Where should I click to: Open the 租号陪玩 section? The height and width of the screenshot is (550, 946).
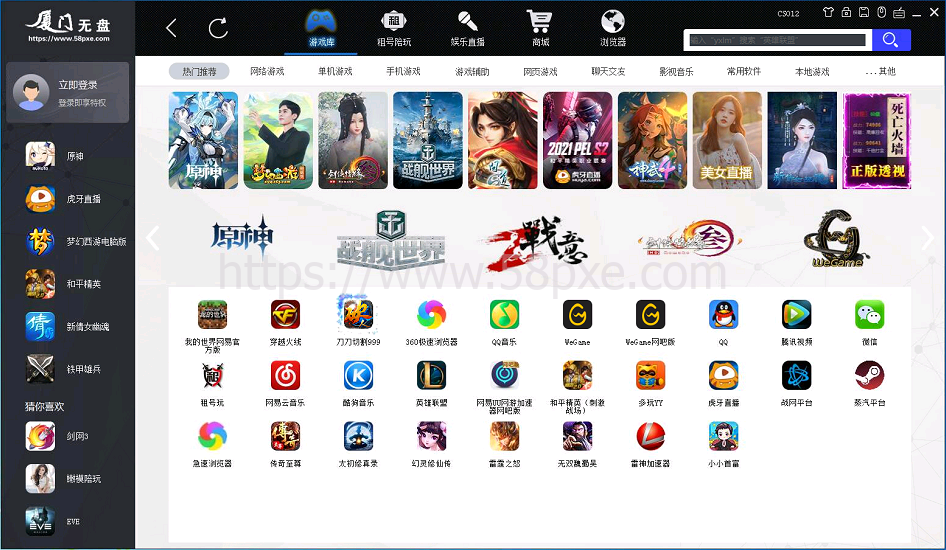tap(394, 28)
